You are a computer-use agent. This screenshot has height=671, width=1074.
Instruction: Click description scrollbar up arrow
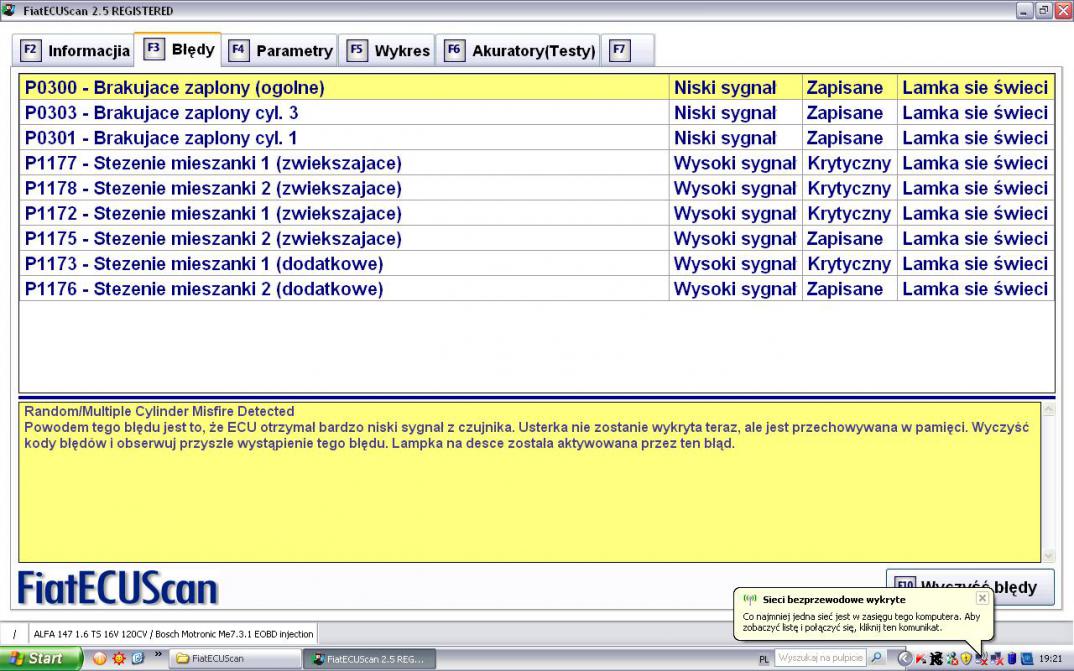tap(1048, 409)
